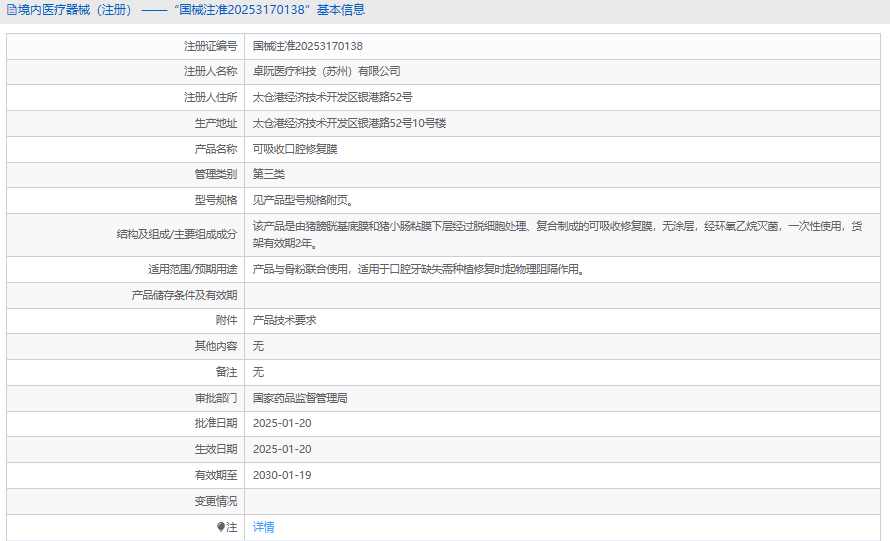This screenshot has height=541, width=890.
Task: Click the 产品储存条件及有效期 label
Action: pos(184,295)
